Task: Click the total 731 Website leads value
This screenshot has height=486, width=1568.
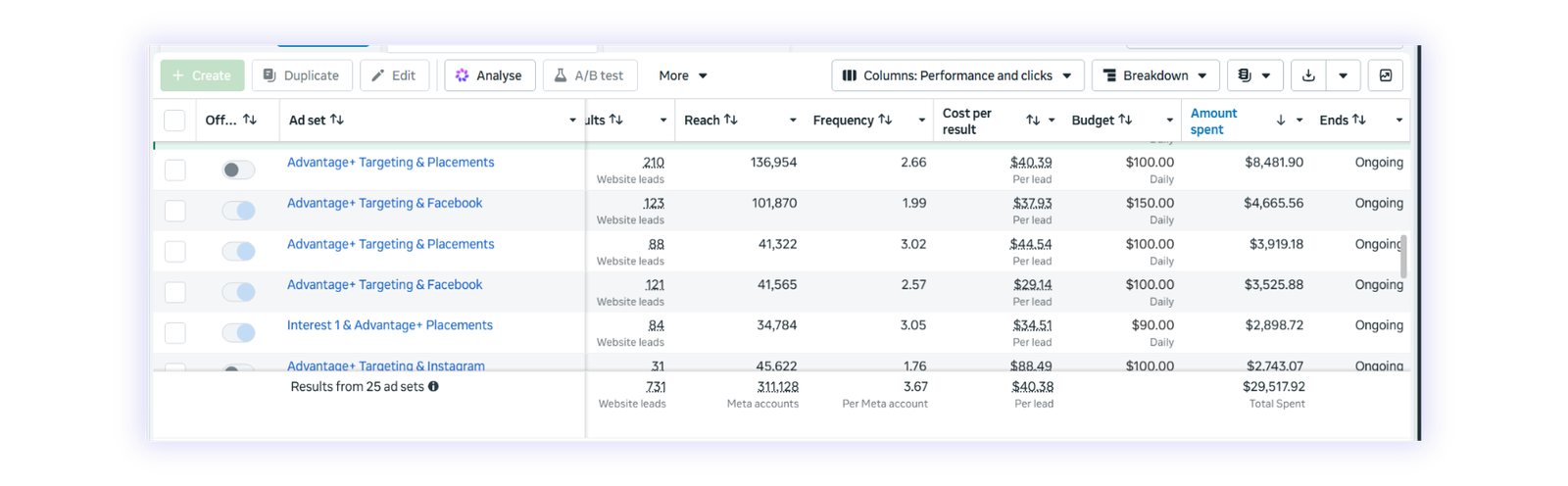Action: (656, 387)
